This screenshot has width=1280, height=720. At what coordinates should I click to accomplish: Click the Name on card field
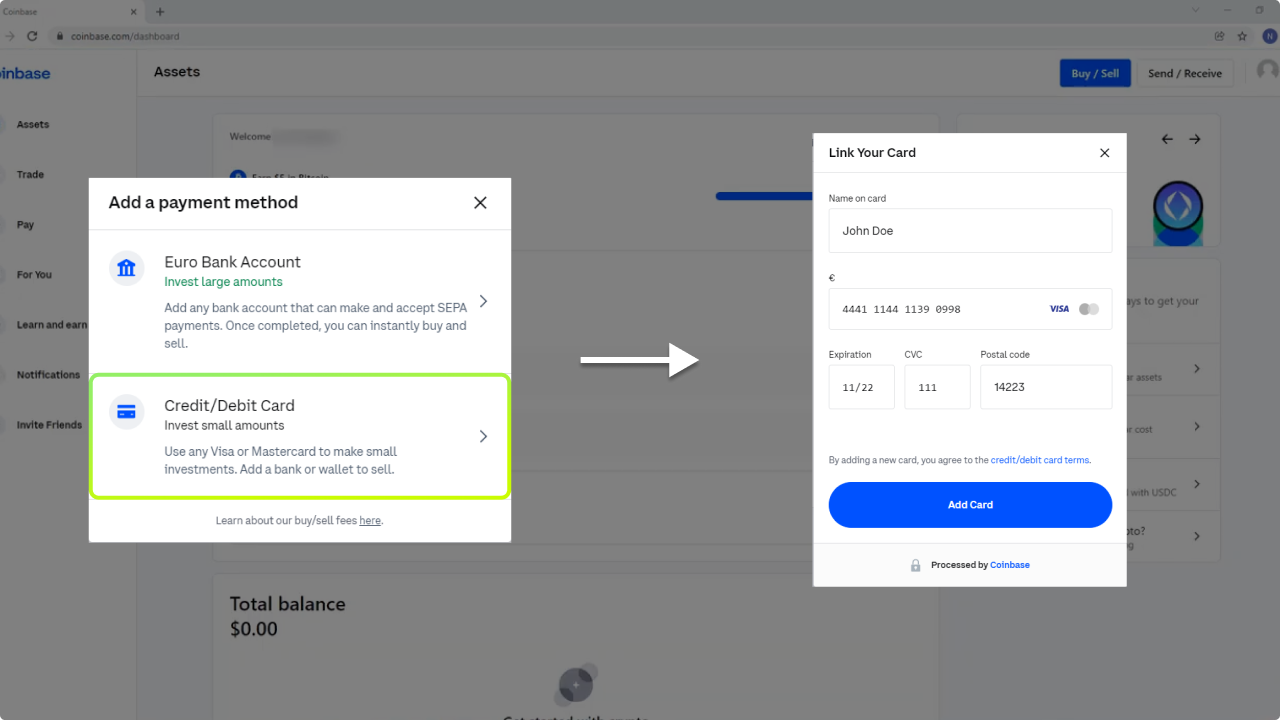coord(970,231)
